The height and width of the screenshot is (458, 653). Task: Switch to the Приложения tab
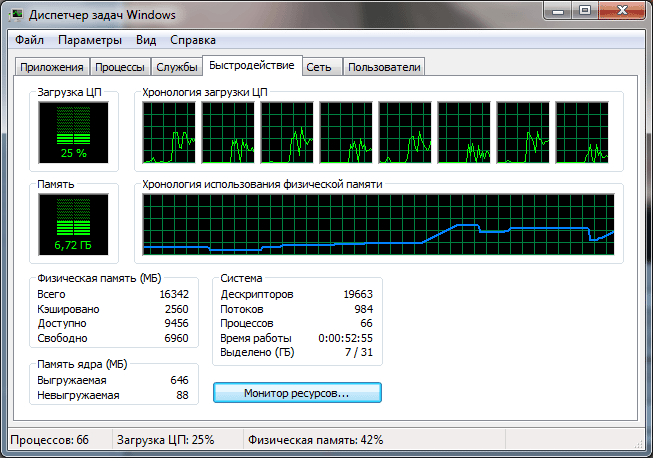click(52, 67)
